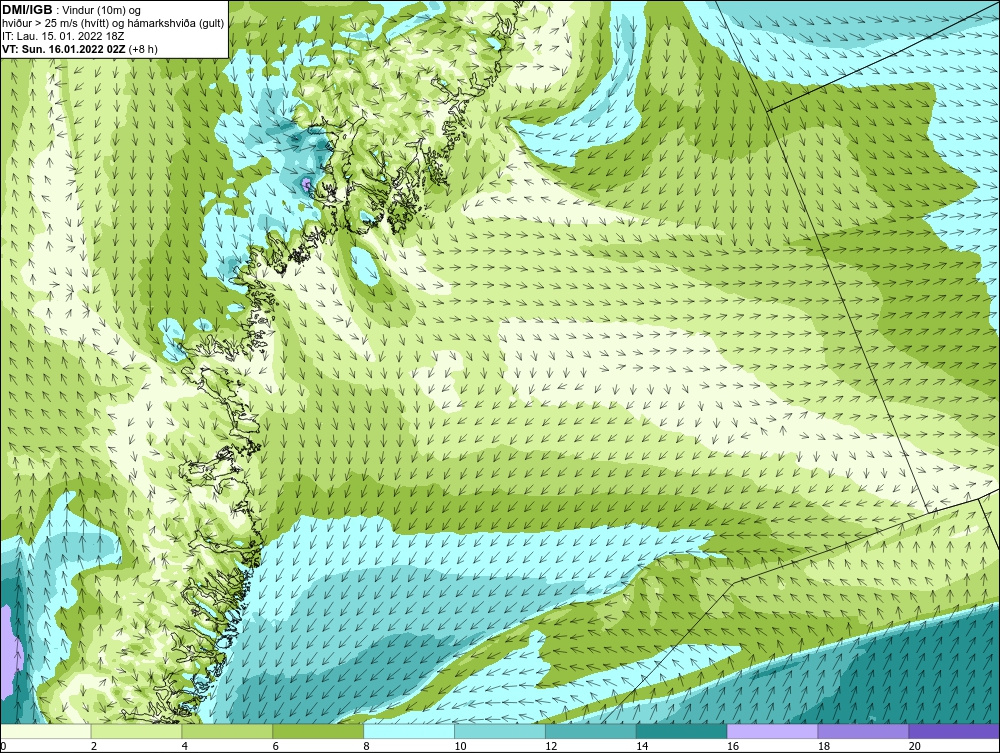The height and width of the screenshot is (753, 1000).
Task: Pick the darkest purple swatch above 20 m/s
Action: 954,731
